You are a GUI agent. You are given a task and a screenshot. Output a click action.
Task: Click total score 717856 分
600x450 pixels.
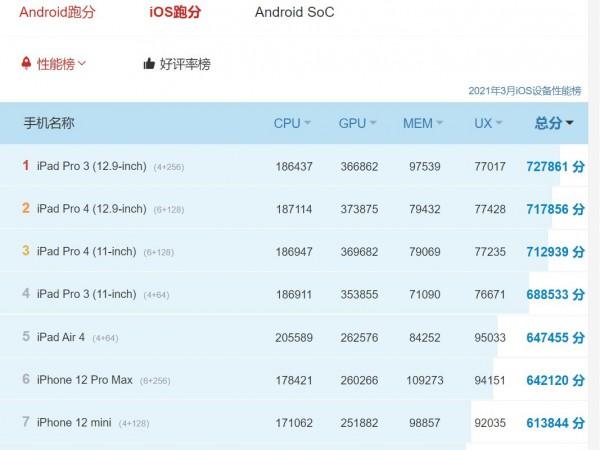click(x=555, y=209)
